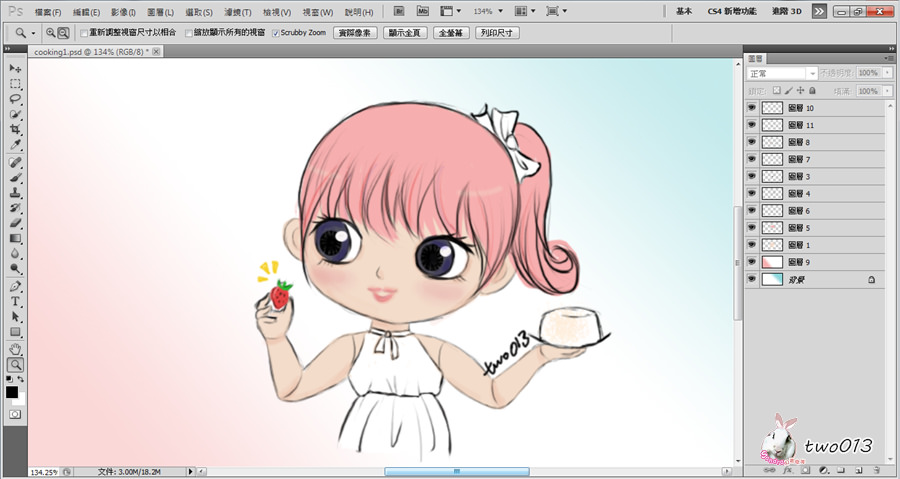This screenshot has height=479, width=900.
Task: Select the Hand tool
Action: click(x=15, y=349)
